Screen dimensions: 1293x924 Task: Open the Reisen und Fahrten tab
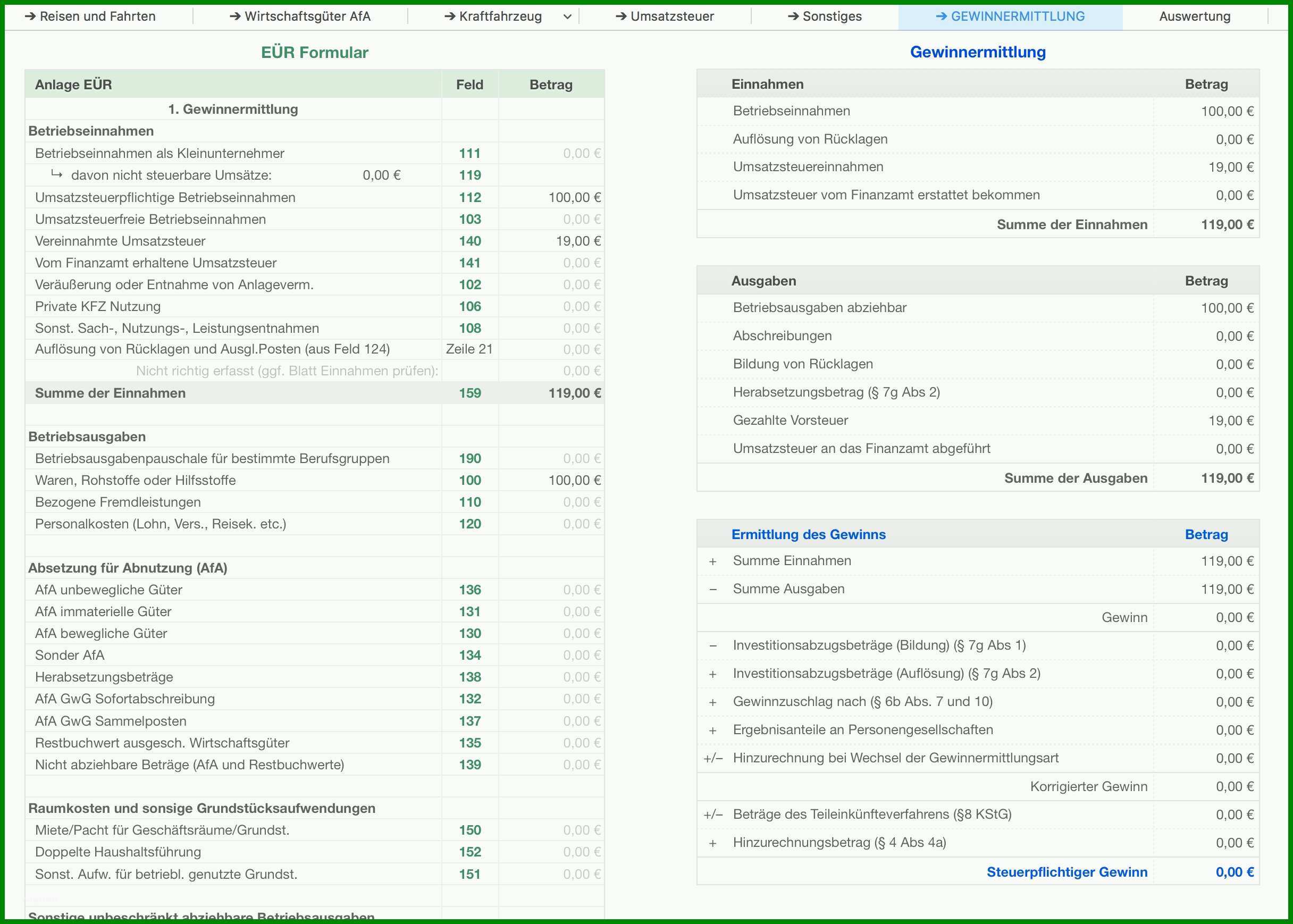(x=90, y=16)
